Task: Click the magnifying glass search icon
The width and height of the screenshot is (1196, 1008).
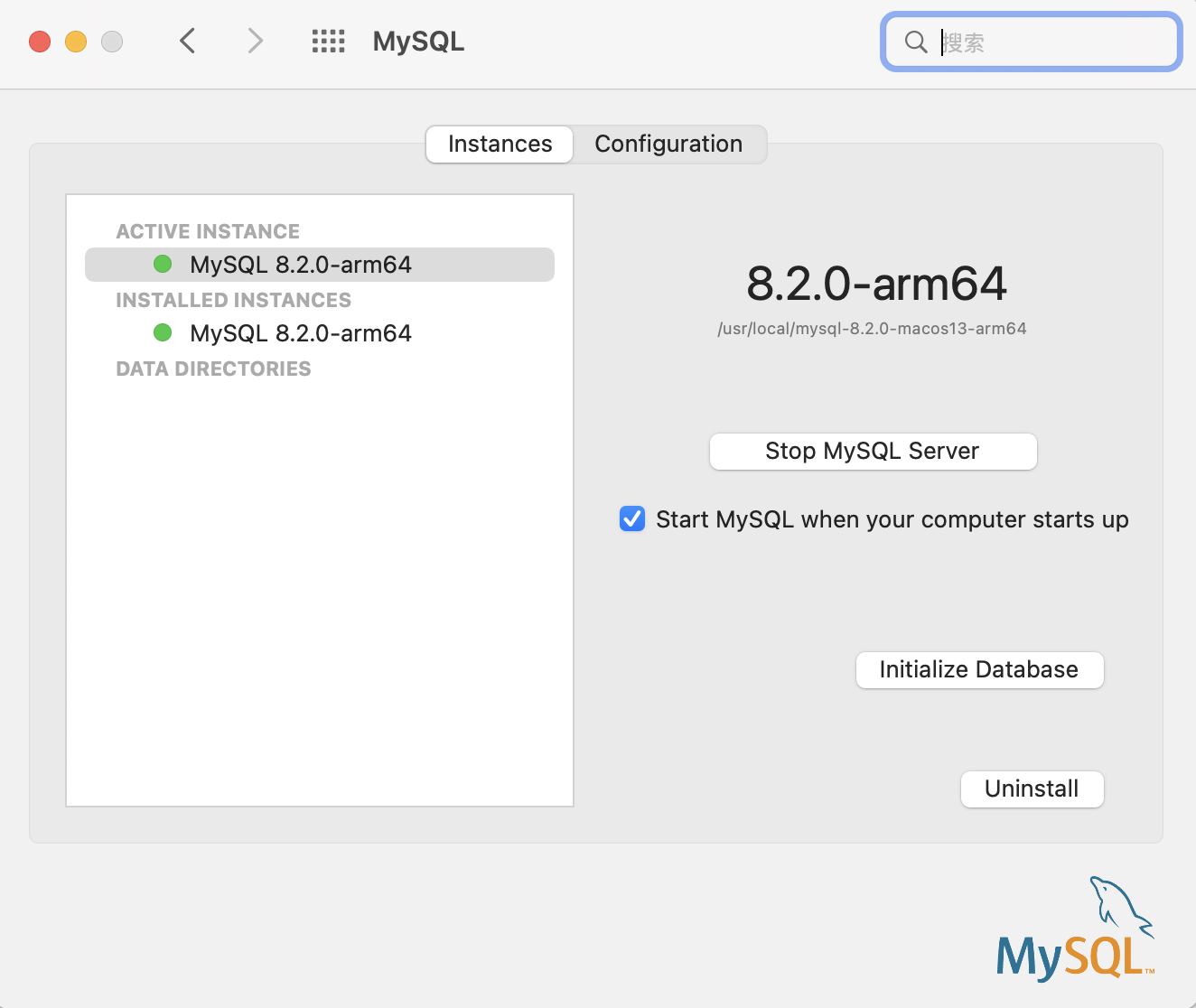Action: [915, 42]
